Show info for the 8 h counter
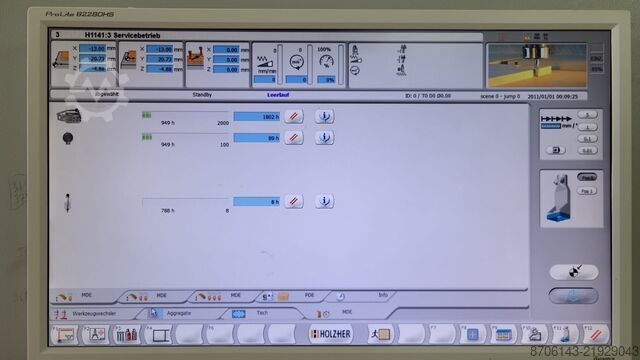Viewport: 640px width, 360px height. tap(324, 201)
